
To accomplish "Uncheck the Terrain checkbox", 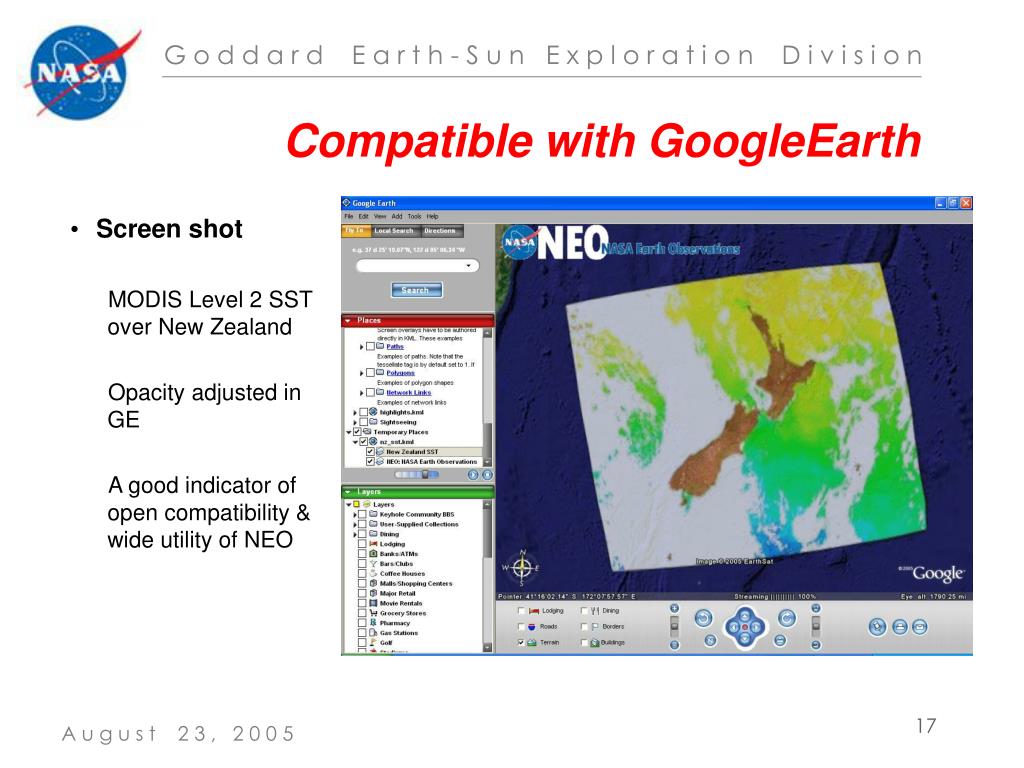I will tap(521, 643).
